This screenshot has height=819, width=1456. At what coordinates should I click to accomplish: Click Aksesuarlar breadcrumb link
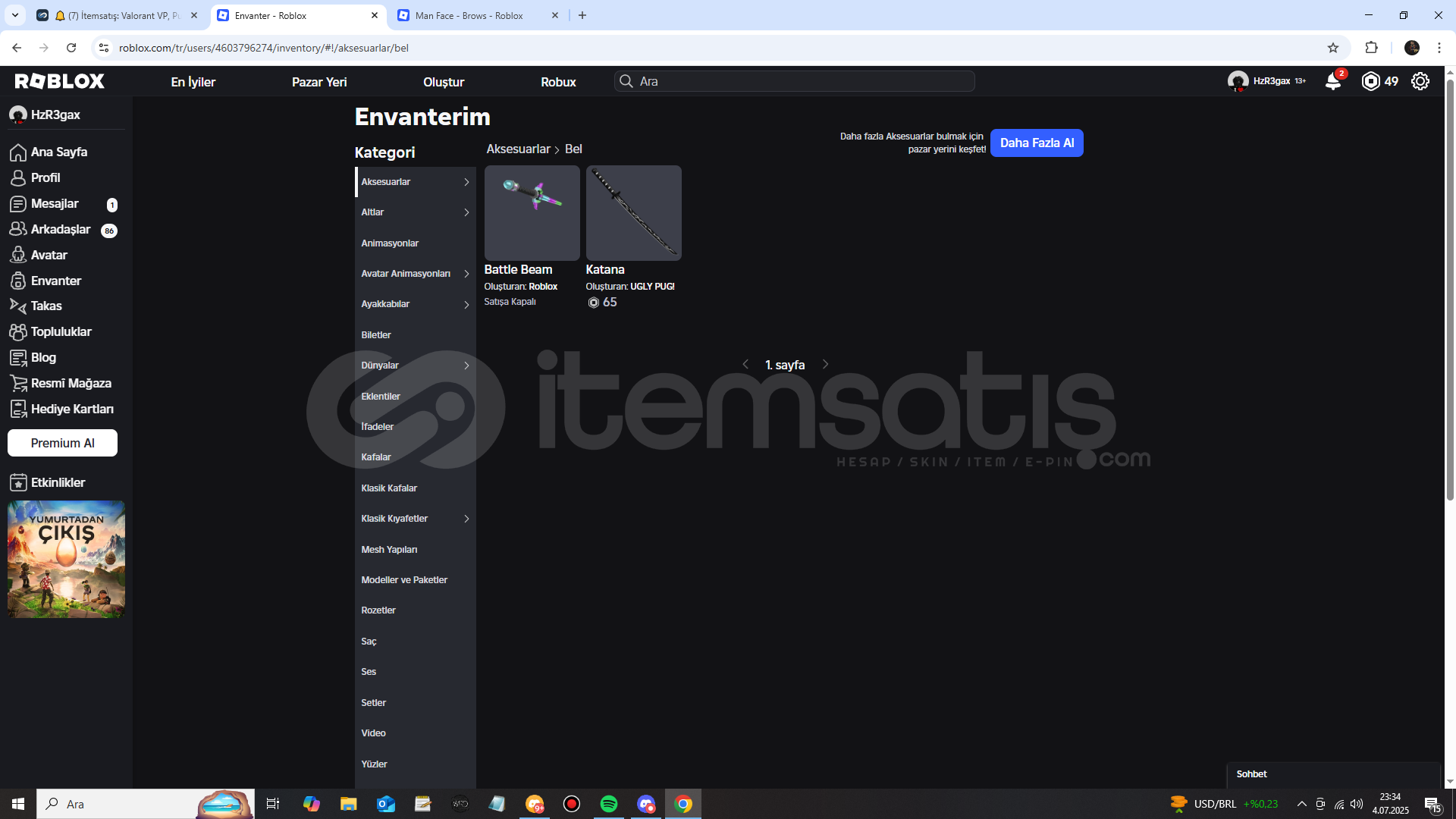click(x=518, y=149)
